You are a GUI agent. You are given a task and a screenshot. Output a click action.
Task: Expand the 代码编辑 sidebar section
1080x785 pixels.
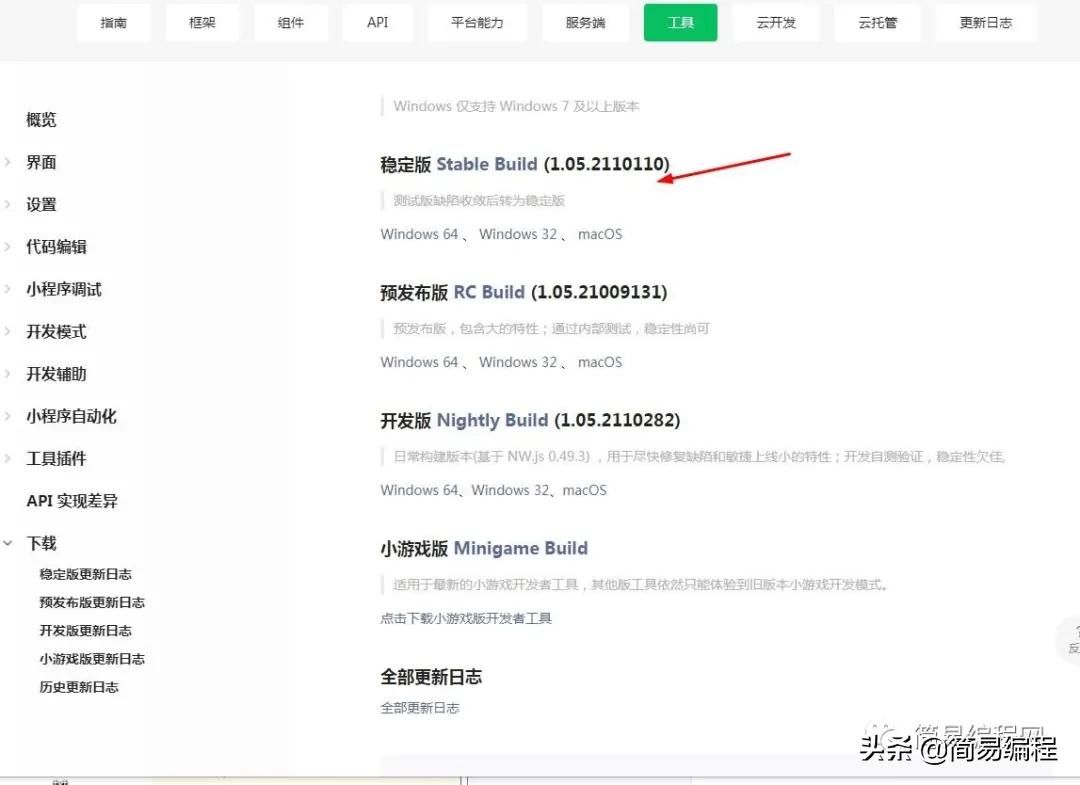click(x=55, y=246)
